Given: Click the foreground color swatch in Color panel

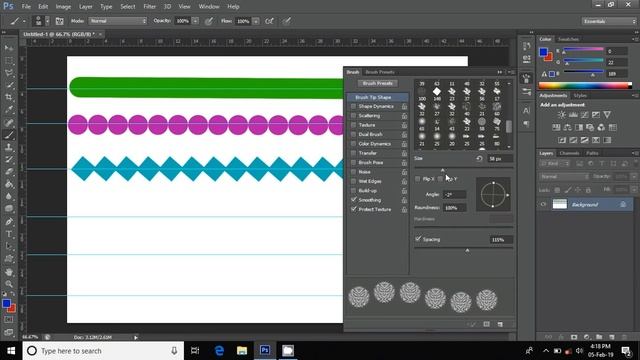Looking at the screenshot, I should click(543, 52).
